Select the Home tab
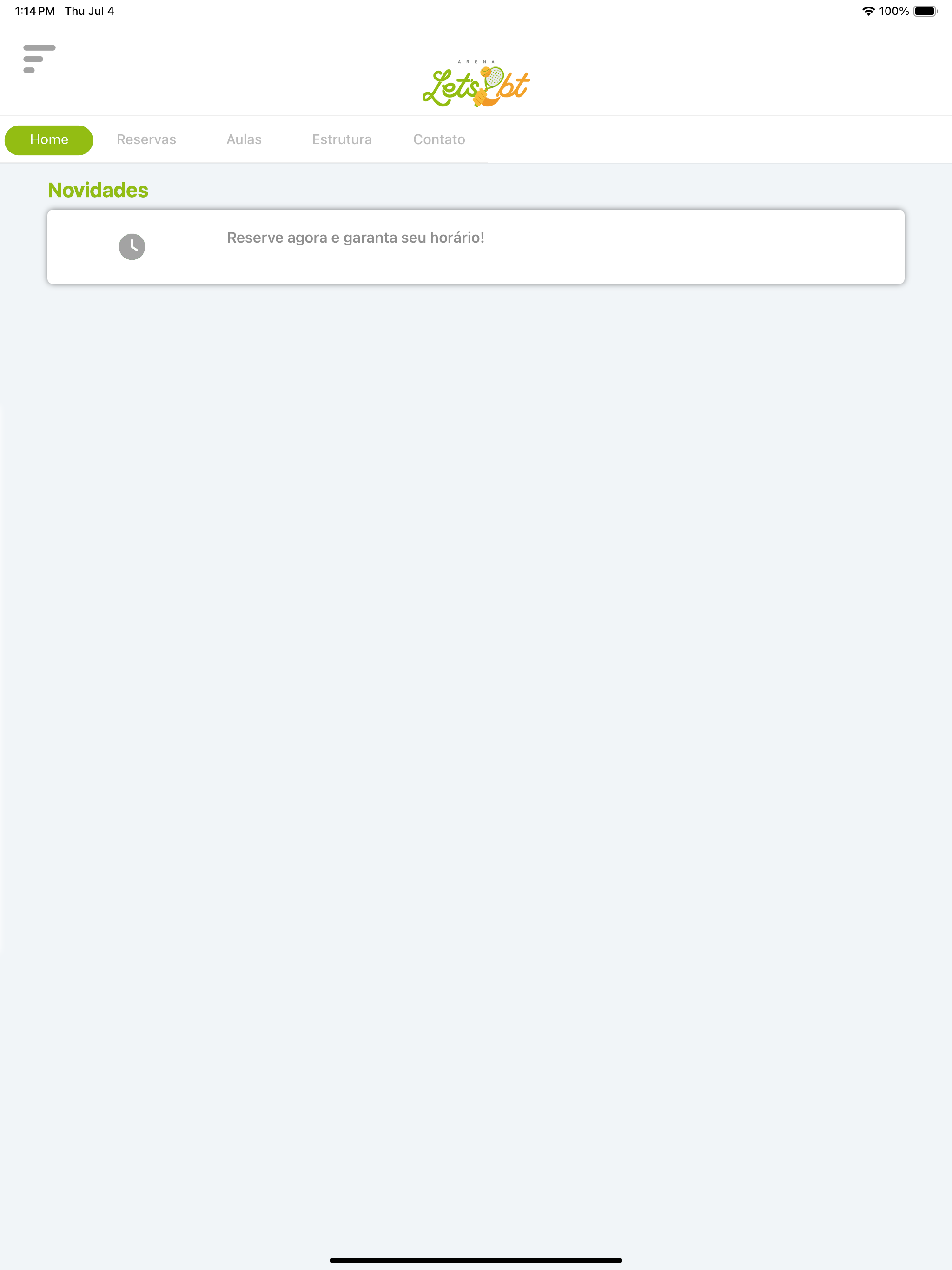The height and width of the screenshot is (1270, 952). pyautogui.click(x=49, y=140)
